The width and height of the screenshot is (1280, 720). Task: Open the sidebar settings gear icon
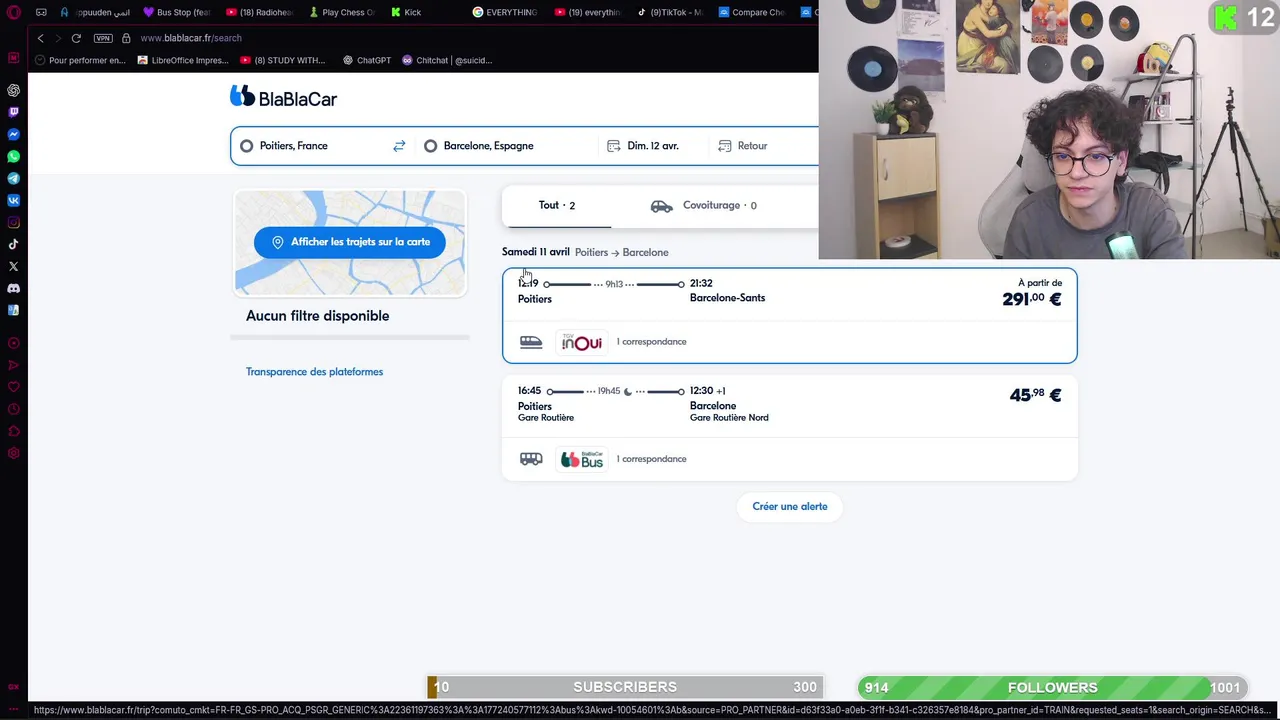point(13,453)
